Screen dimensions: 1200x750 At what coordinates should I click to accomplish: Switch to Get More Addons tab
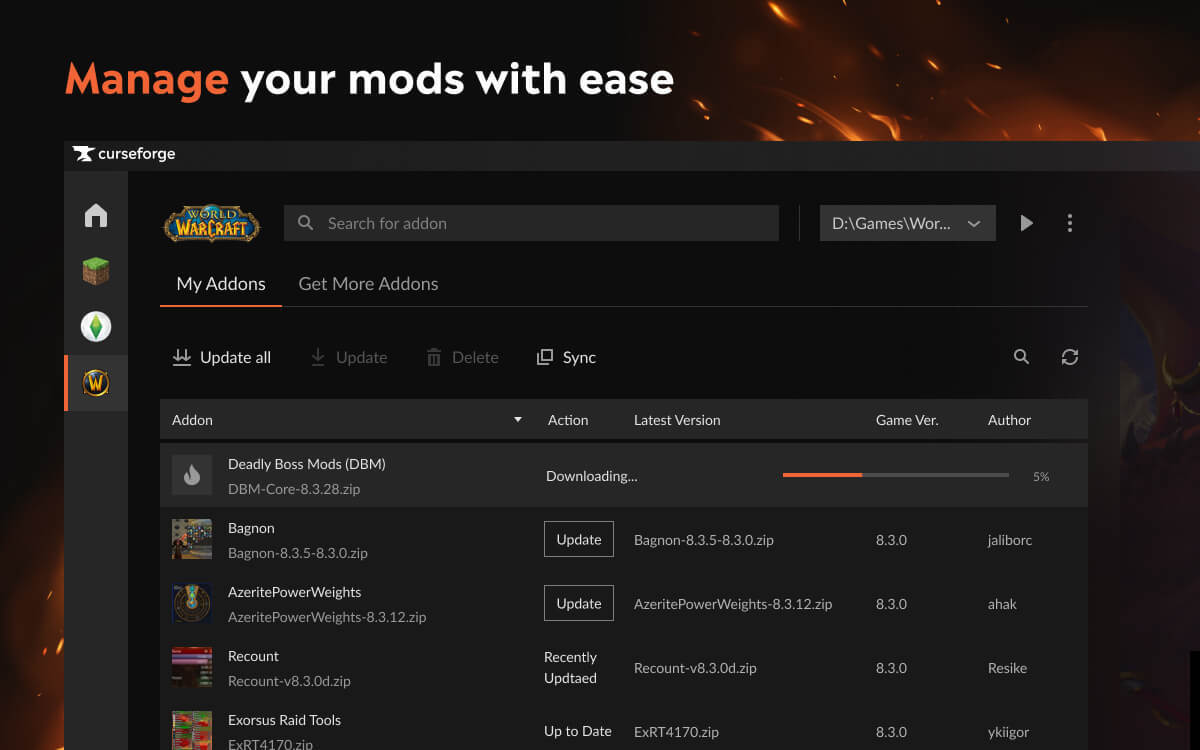pyautogui.click(x=368, y=284)
